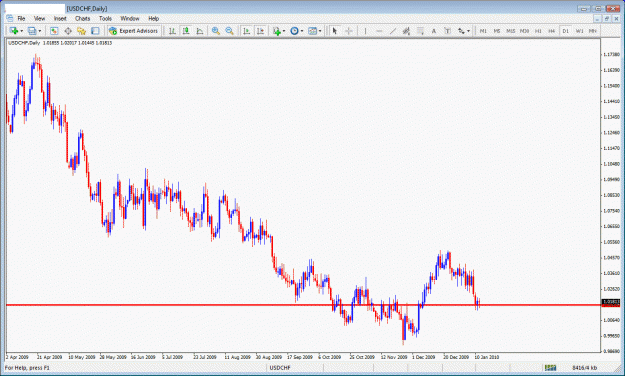Select the Fibonacci Retracement tool
This screenshot has height=376, width=625.
click(x=420, y=31)
